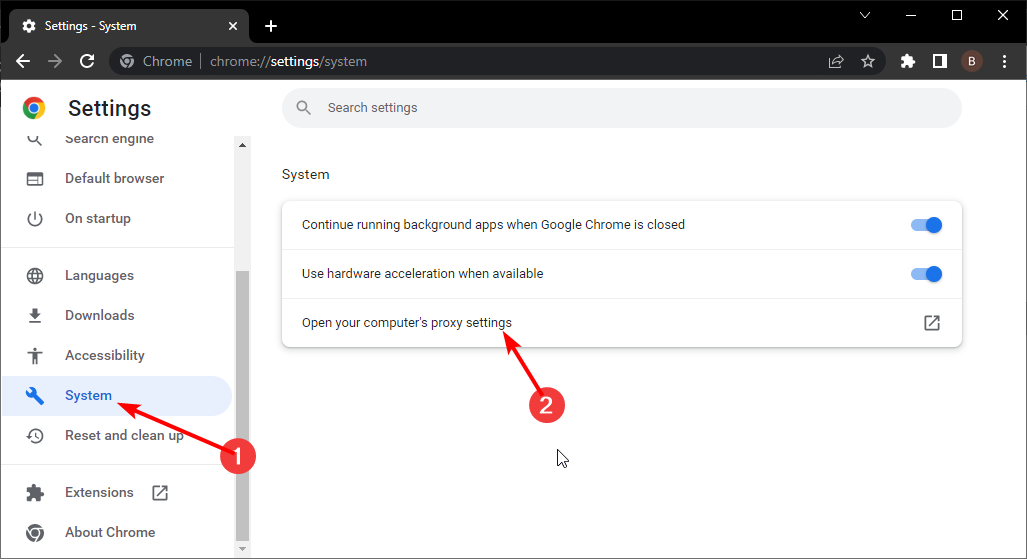1027x559 pixels.
Task: Share this page via share icon
Action: coord(836,62)
